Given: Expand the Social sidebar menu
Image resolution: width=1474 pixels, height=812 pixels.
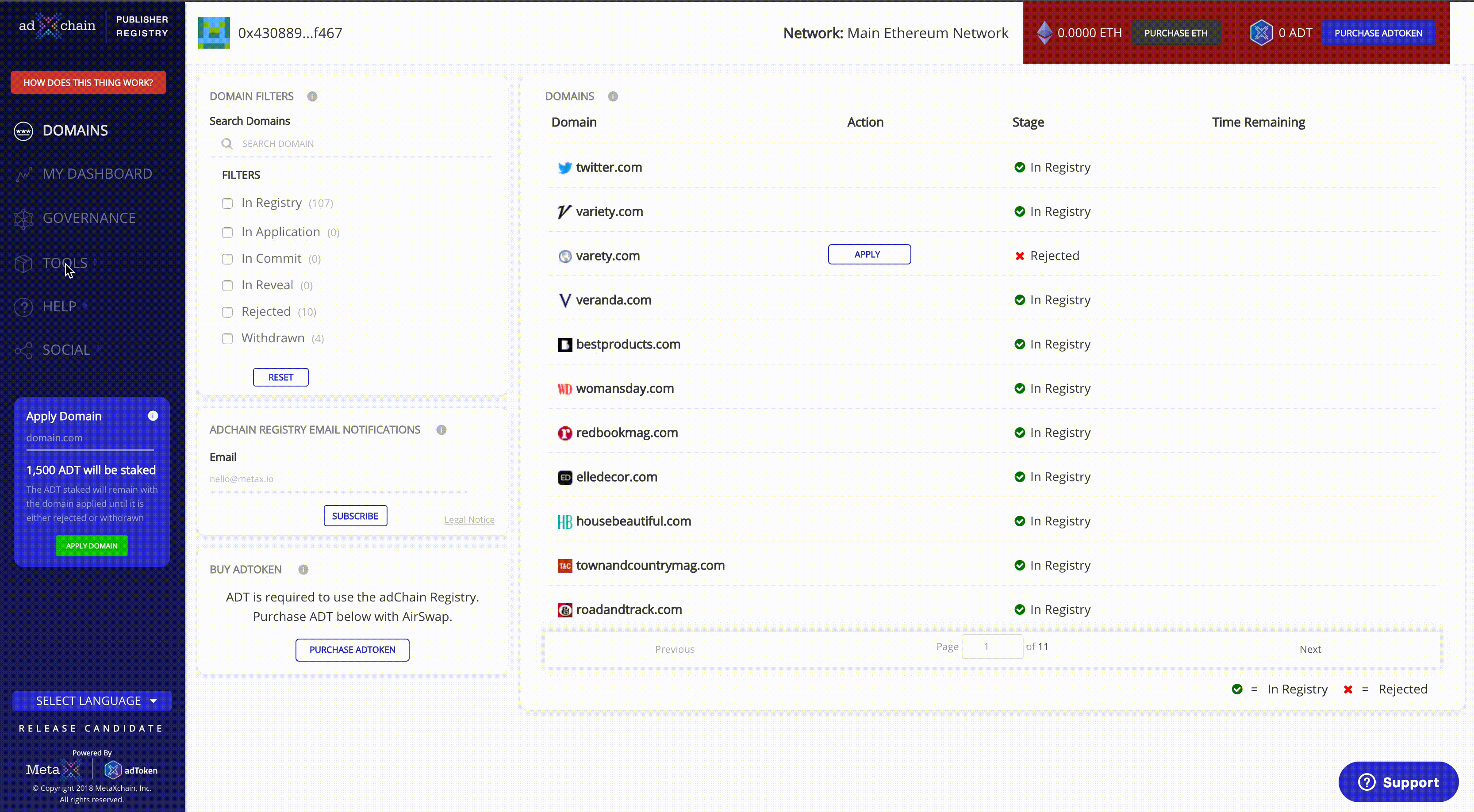Looking at the screenshot, I should point(66,350).
